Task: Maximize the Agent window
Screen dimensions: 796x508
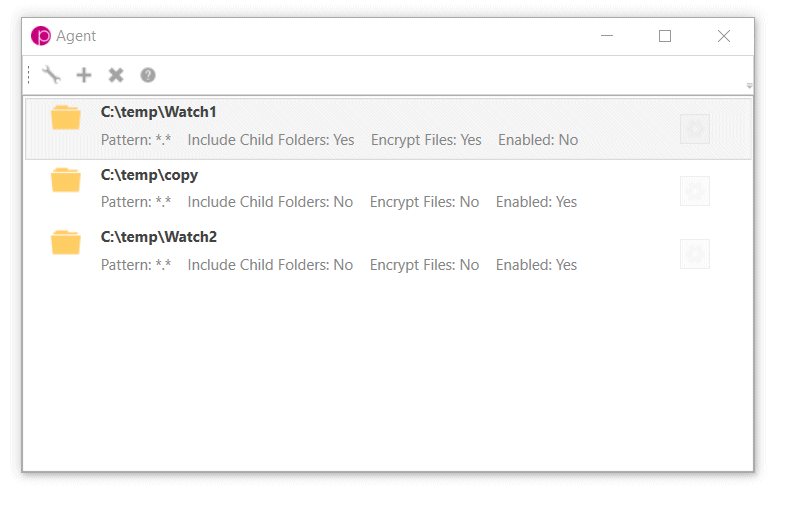Action: pos(665,36)
